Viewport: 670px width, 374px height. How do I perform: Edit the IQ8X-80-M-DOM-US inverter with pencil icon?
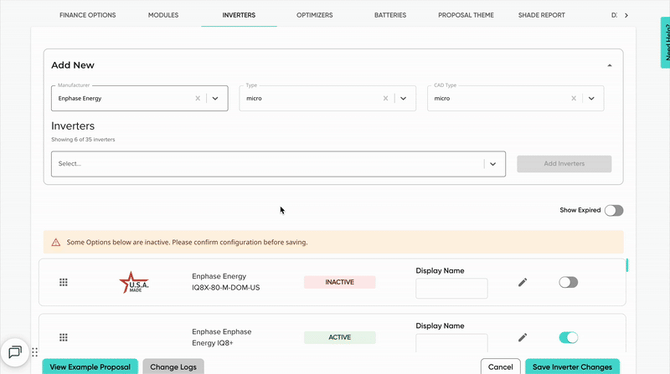point(522,282)
